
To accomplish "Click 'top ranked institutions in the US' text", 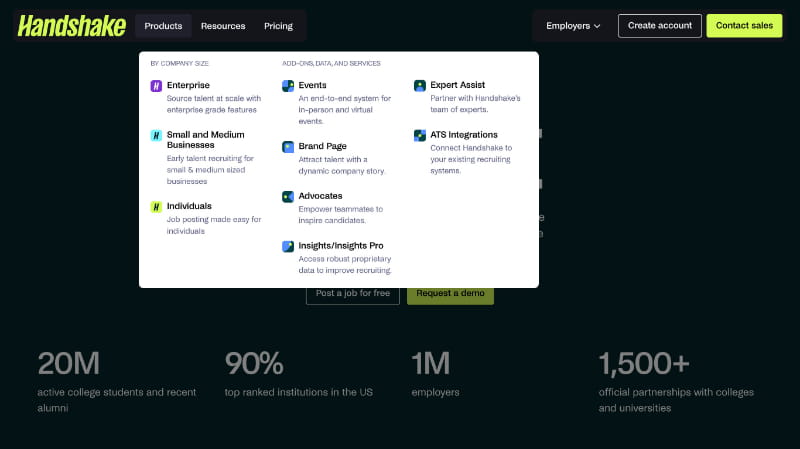I will (x=298, y=392).
